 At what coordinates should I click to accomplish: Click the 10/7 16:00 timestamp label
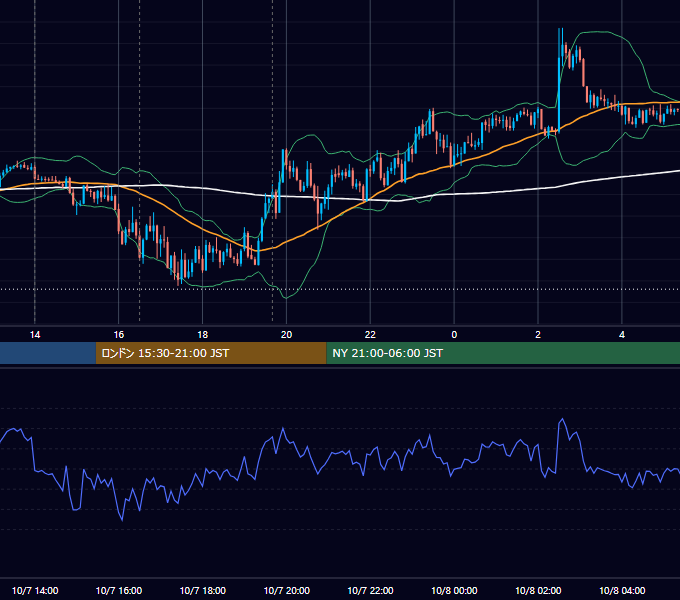118,590
